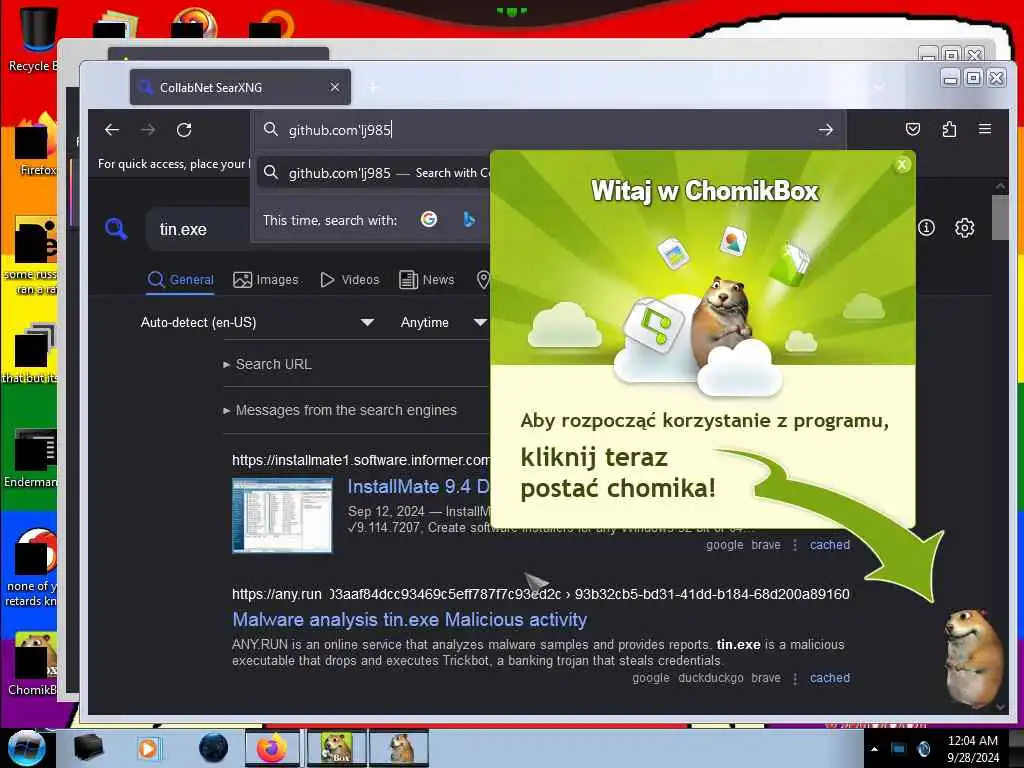Screen dimensions: 1024x768
Task: Close the ChomikBox welcome popup
Action: [902, 165]
